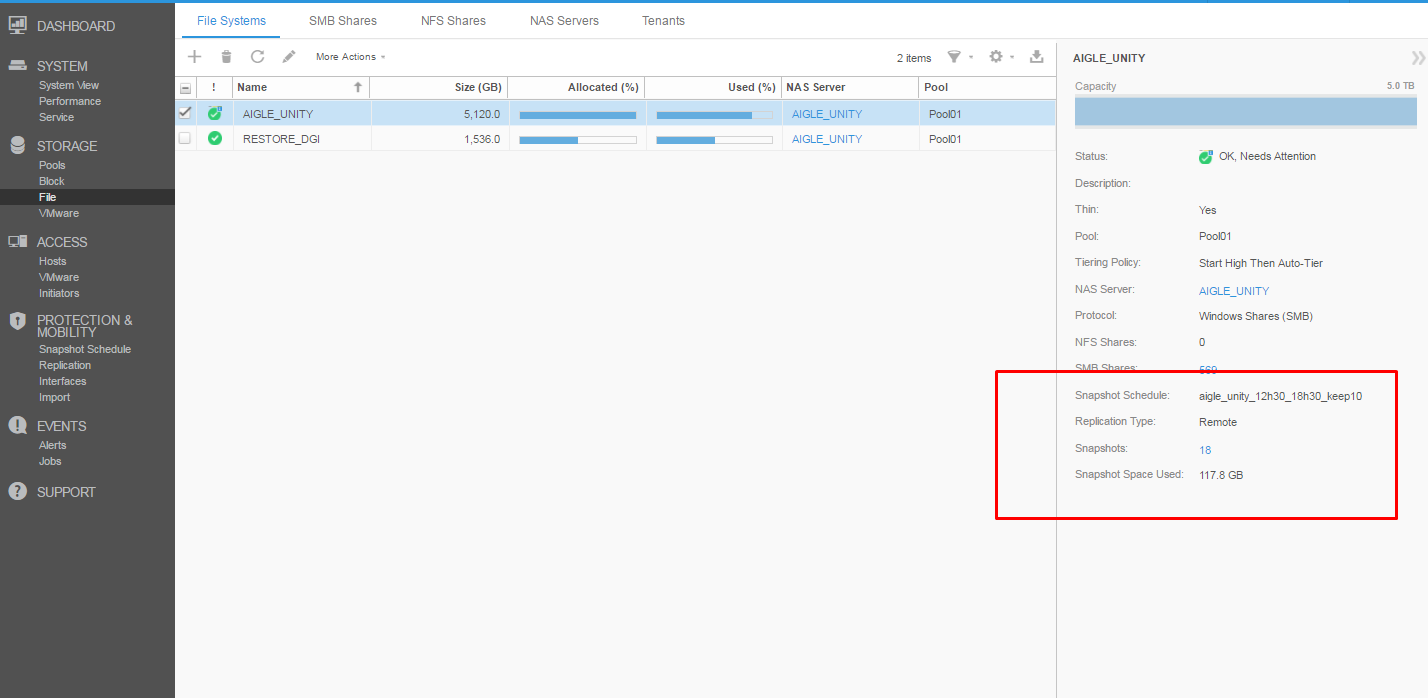The height and width of the screenshot is (698, 1428).
Task: Click the plus icon to add file system
Action: [195, 57]
